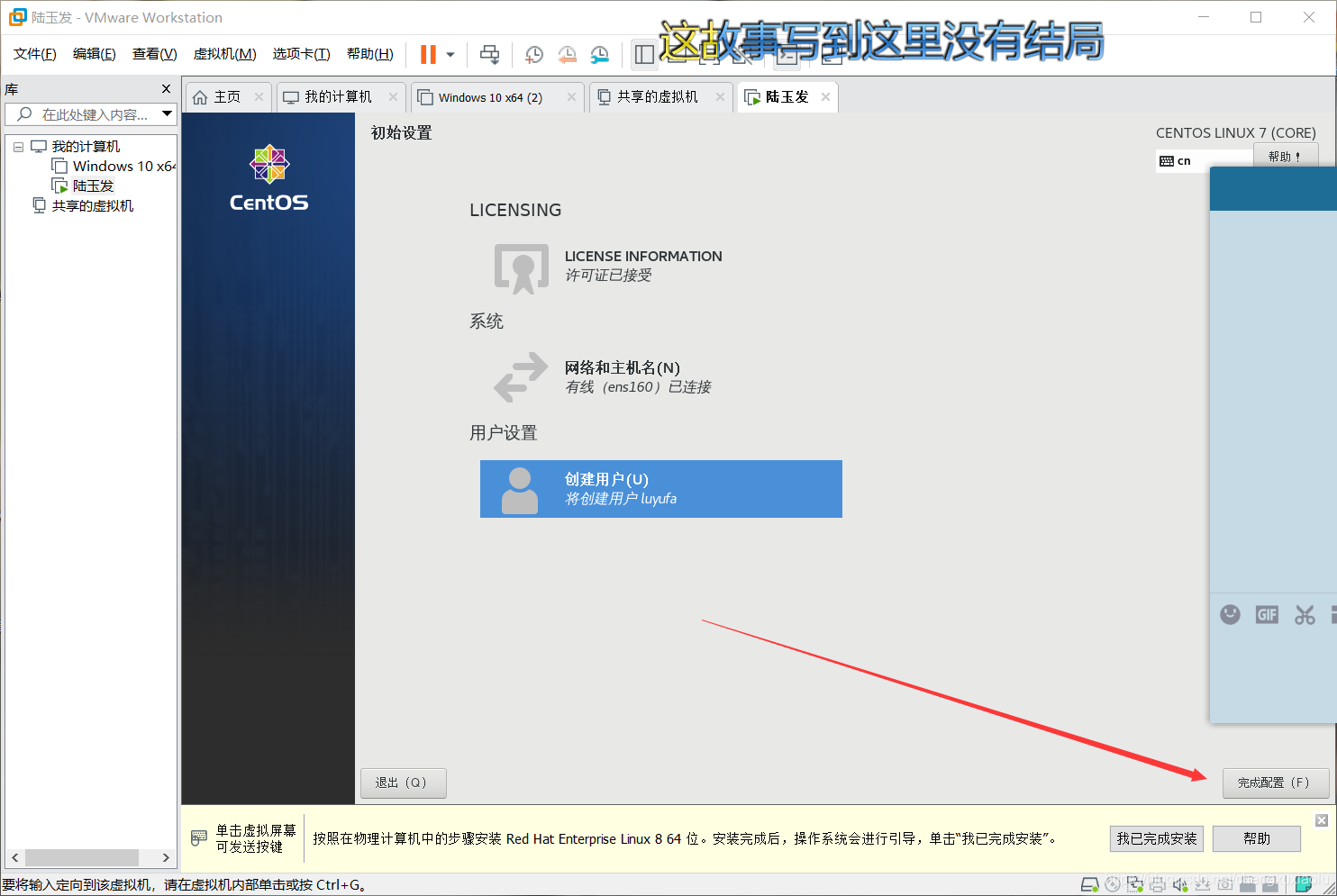Click the GIF icon in side panel
The image size is (1337, 896).
pos(1267,614)
